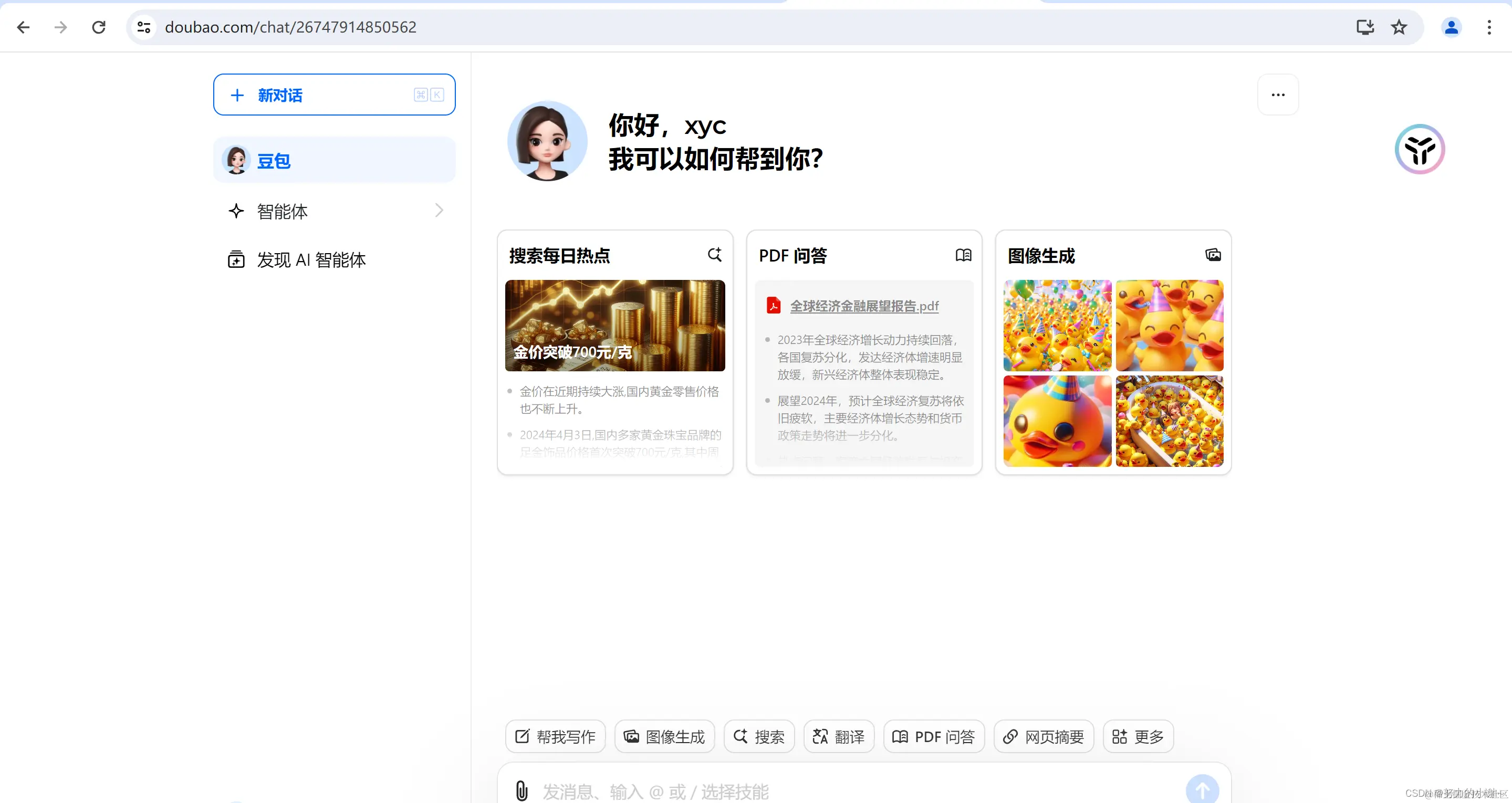Click text 2024年4月3日,国内多家黄金珠宝品牌
1512x803 pixels.
click(620, 435)
